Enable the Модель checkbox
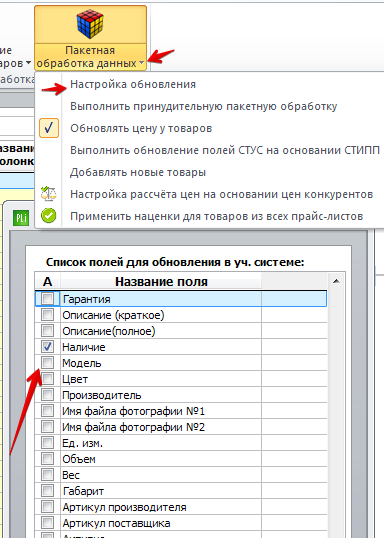The height and width of the screenshot is (538, 384). 47,363
